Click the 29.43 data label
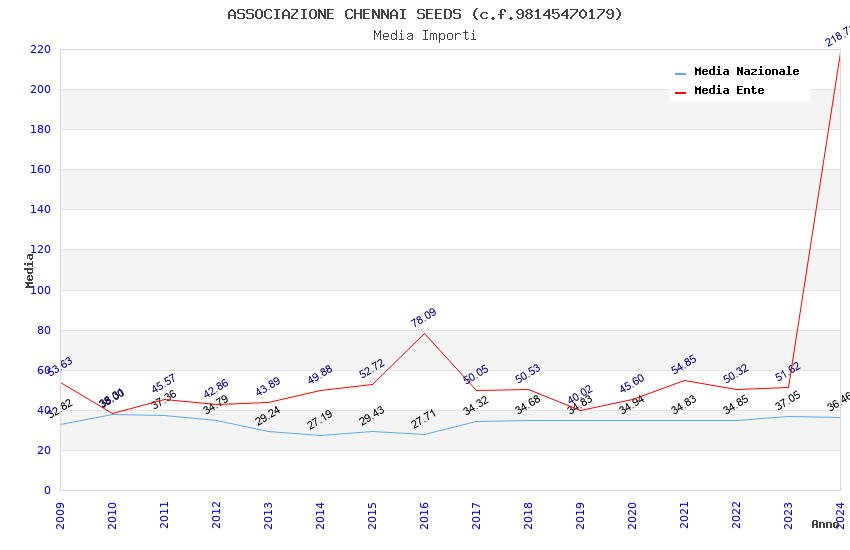This screenshot has width=850, height=550. (372, 416)
